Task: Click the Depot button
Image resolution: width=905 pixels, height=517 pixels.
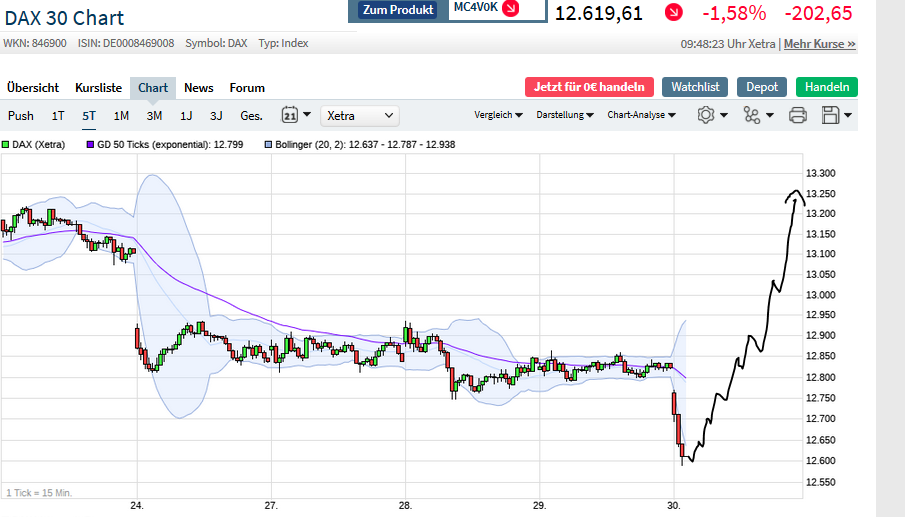Action: (762, 87)
